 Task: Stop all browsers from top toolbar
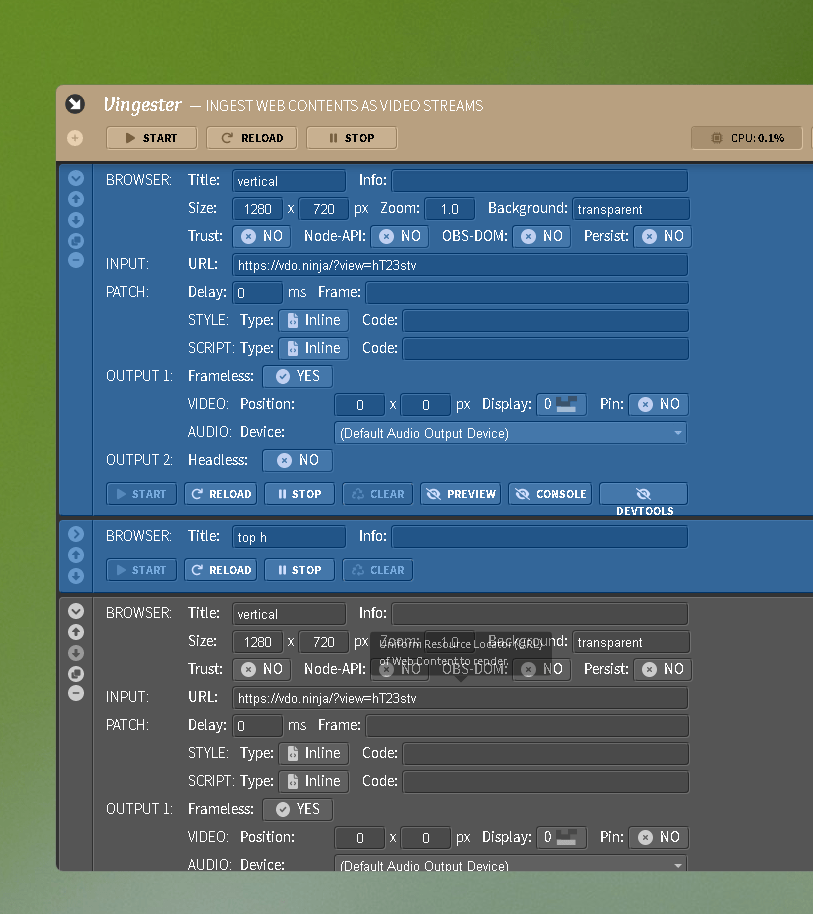[x=351, y=138]
